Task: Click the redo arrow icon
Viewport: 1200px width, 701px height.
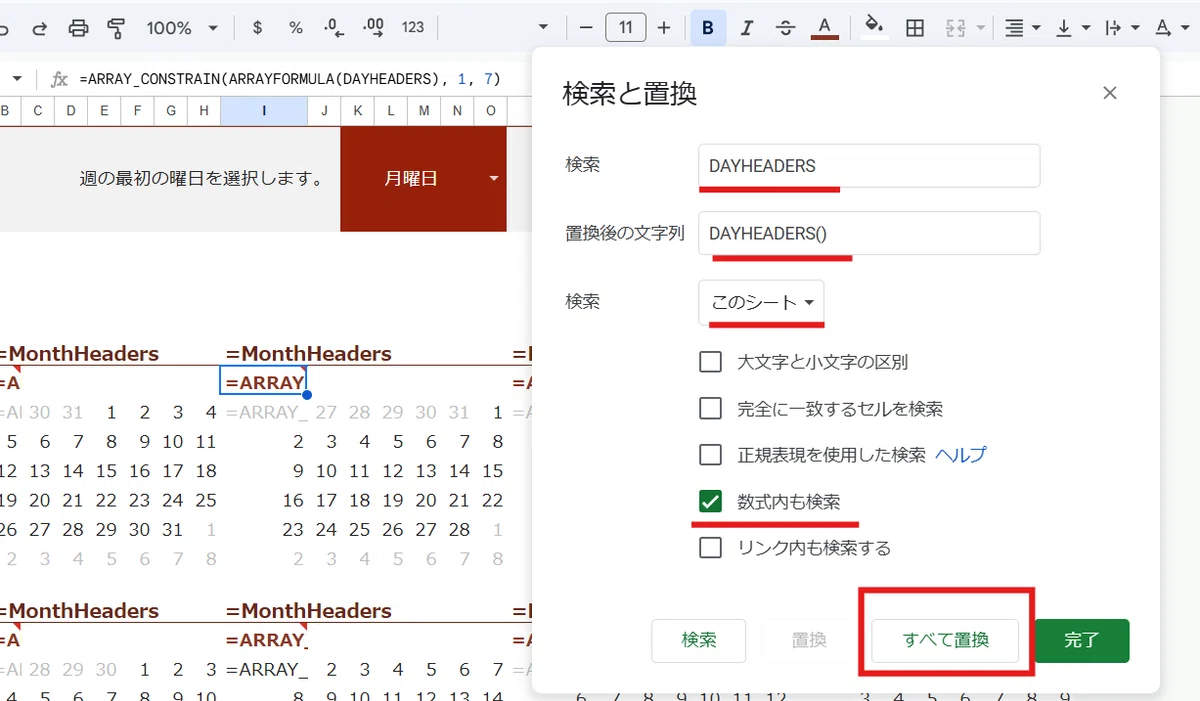Action: tap(39, 28)
